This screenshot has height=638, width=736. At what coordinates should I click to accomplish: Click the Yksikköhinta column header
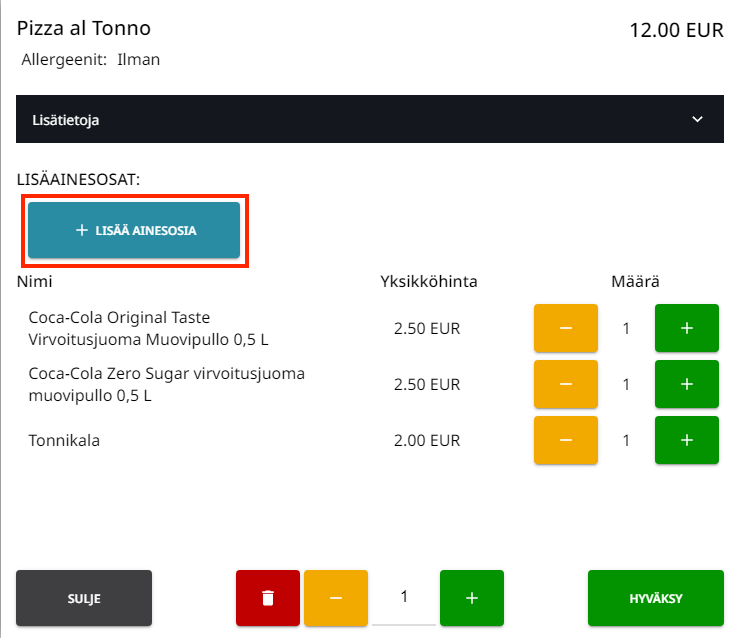click(x=428, y=281)
